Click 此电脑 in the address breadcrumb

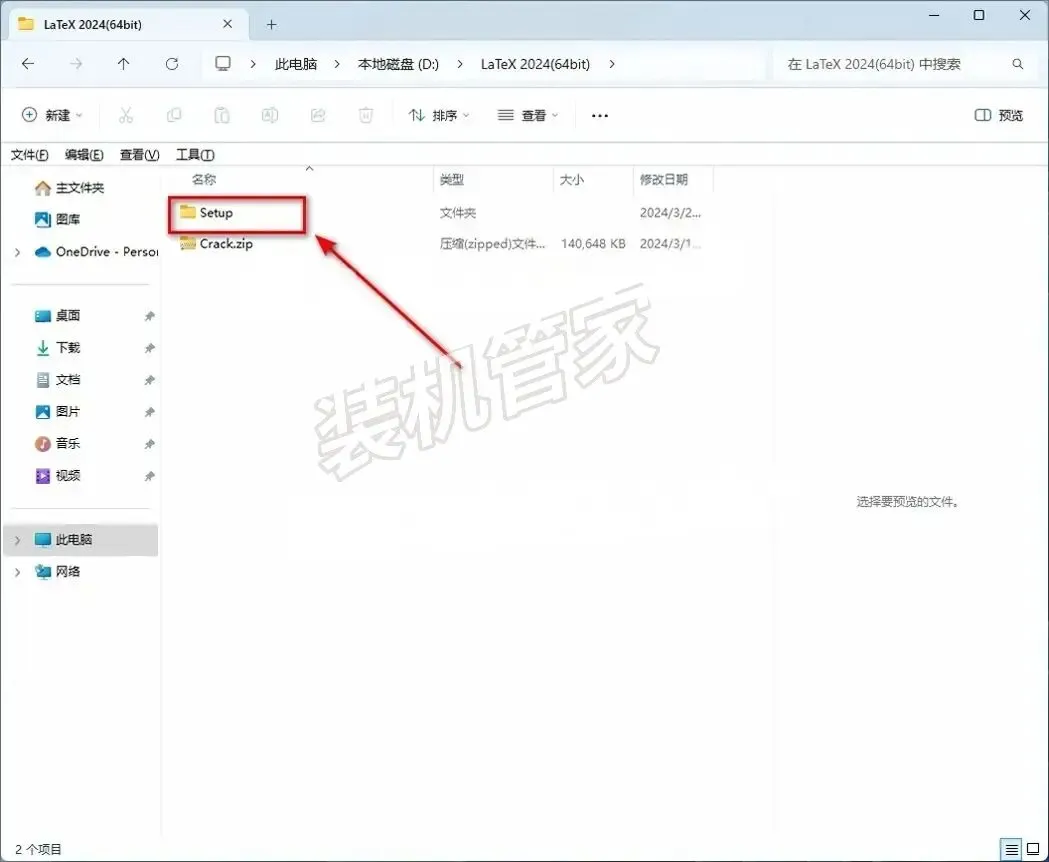point(296,64)
